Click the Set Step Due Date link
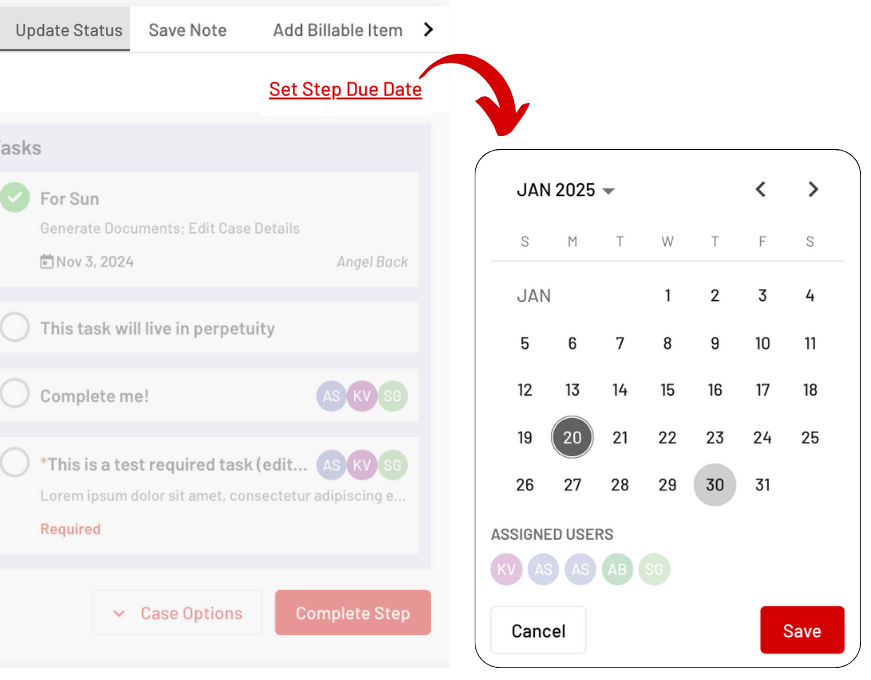The width and height of the screenshot is (871, 680). tap(345, 89)
